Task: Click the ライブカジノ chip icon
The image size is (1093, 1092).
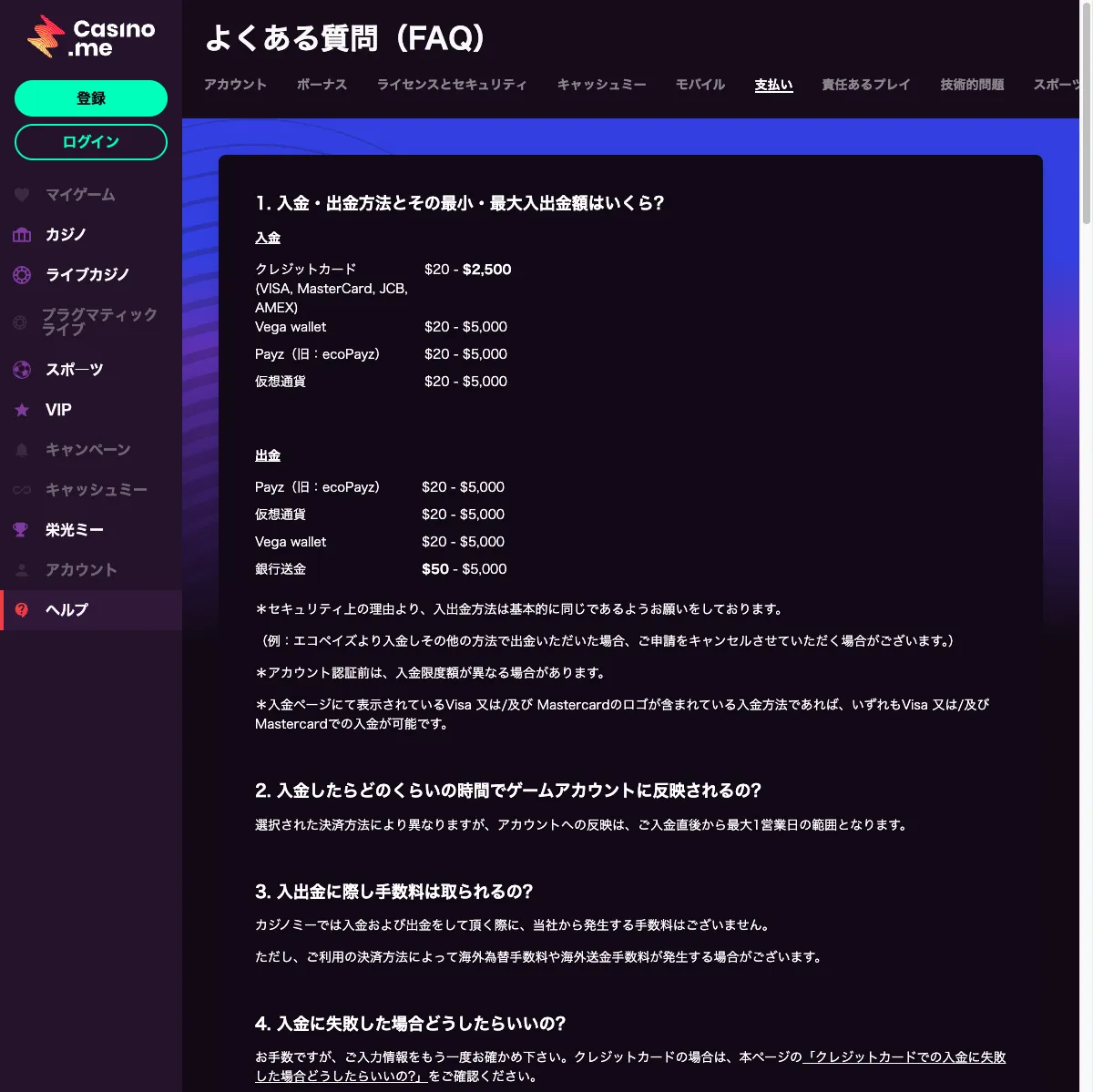Action: [22, 275]
